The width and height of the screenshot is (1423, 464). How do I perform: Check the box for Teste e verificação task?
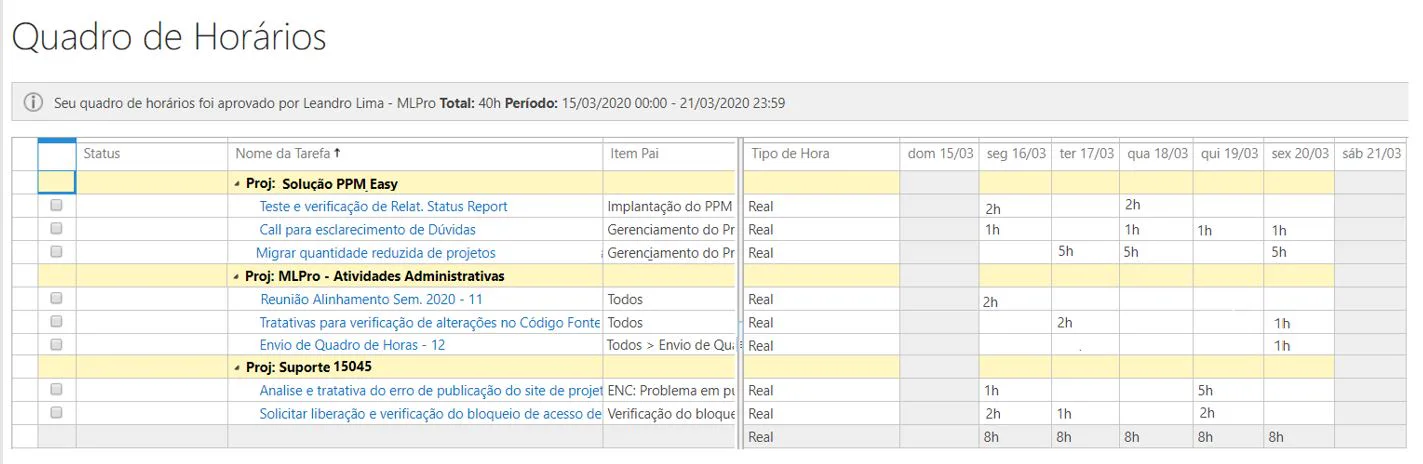[56, 205]
